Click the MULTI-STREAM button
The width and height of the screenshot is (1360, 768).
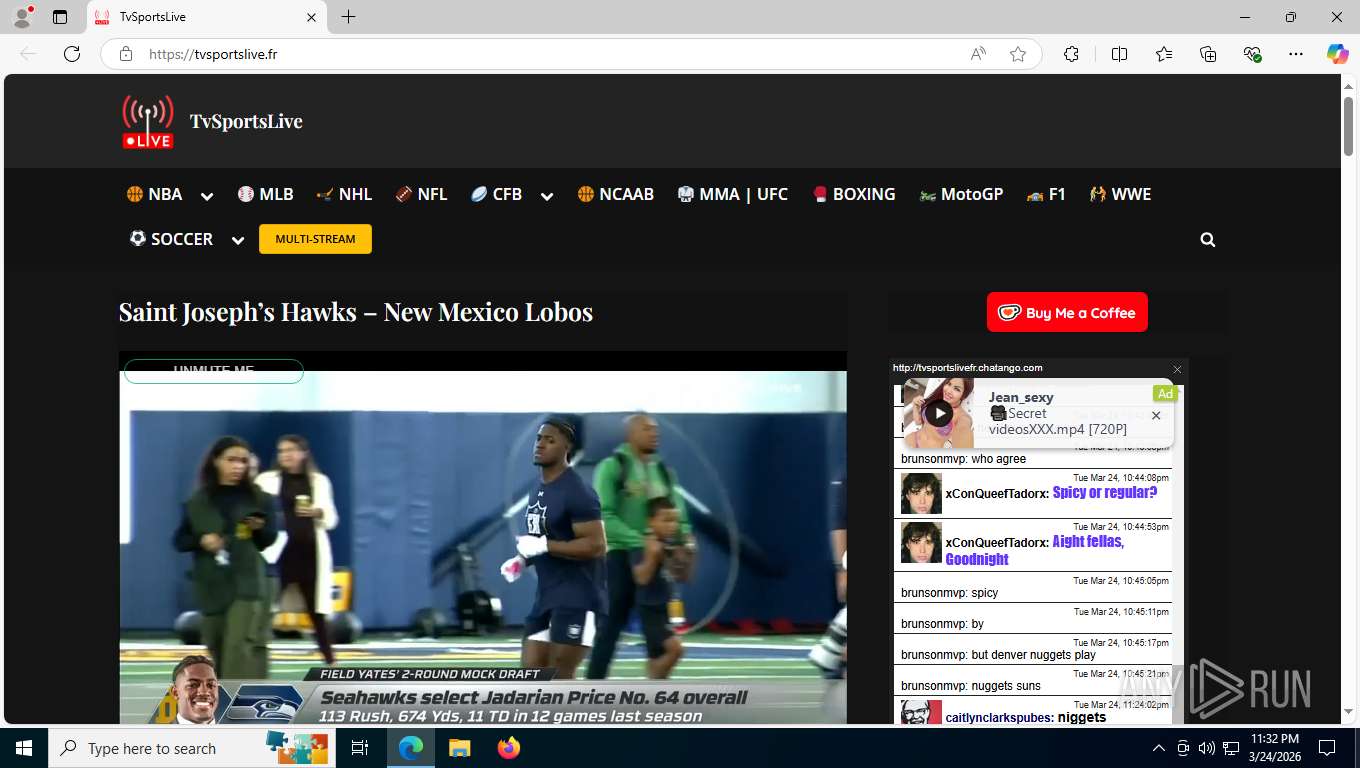click(x=315, y=239)
